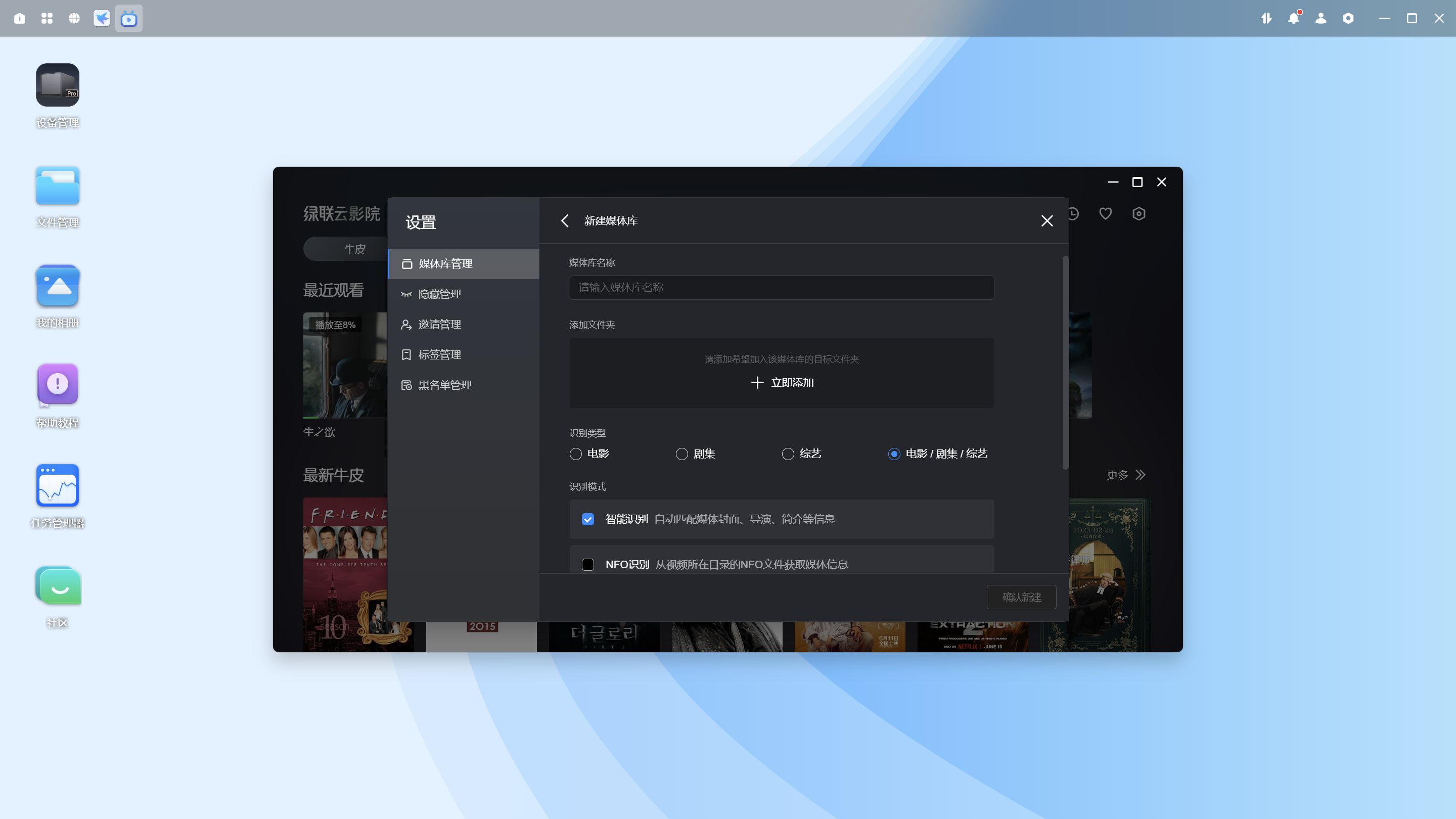Open the favorites heart icon in cinema window
Image resolution: width=1456 pixels, height=819 pixels.
pos(1106,214)
